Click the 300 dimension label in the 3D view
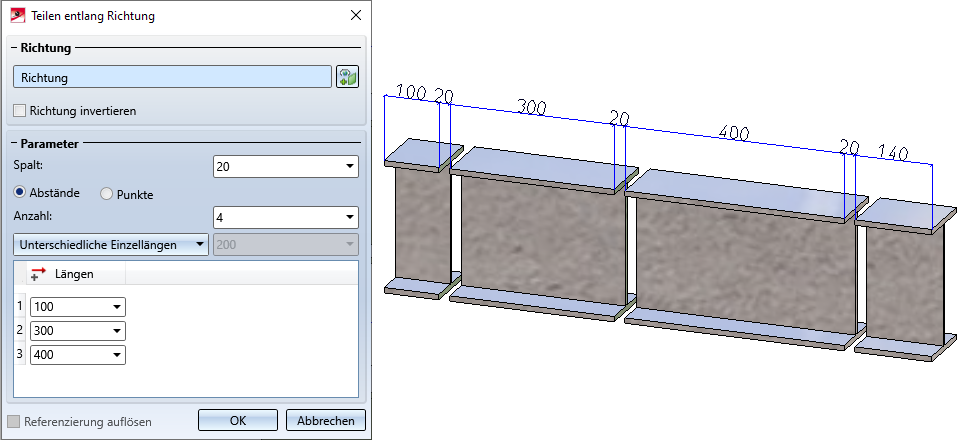 tap(531, 107)
